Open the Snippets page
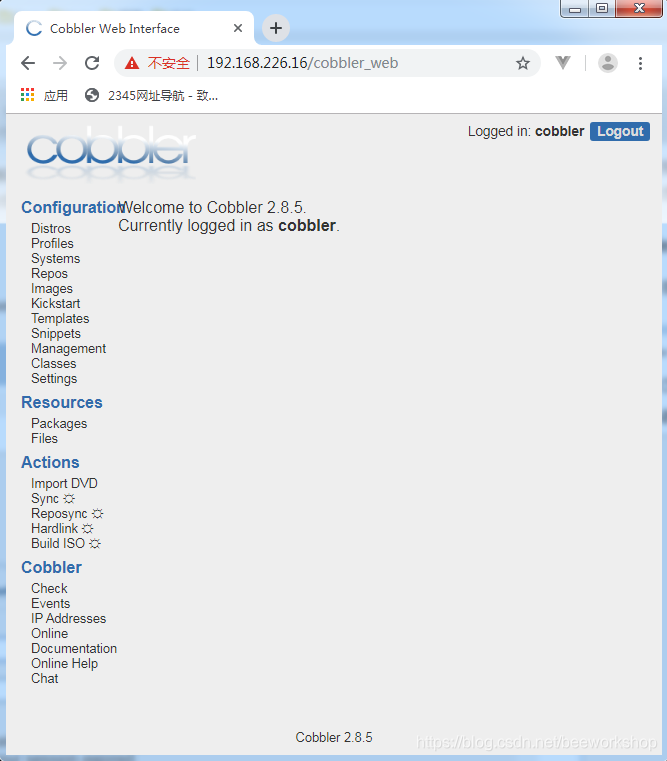This screenshot has height=761, width=667. [x=56, y=334]
